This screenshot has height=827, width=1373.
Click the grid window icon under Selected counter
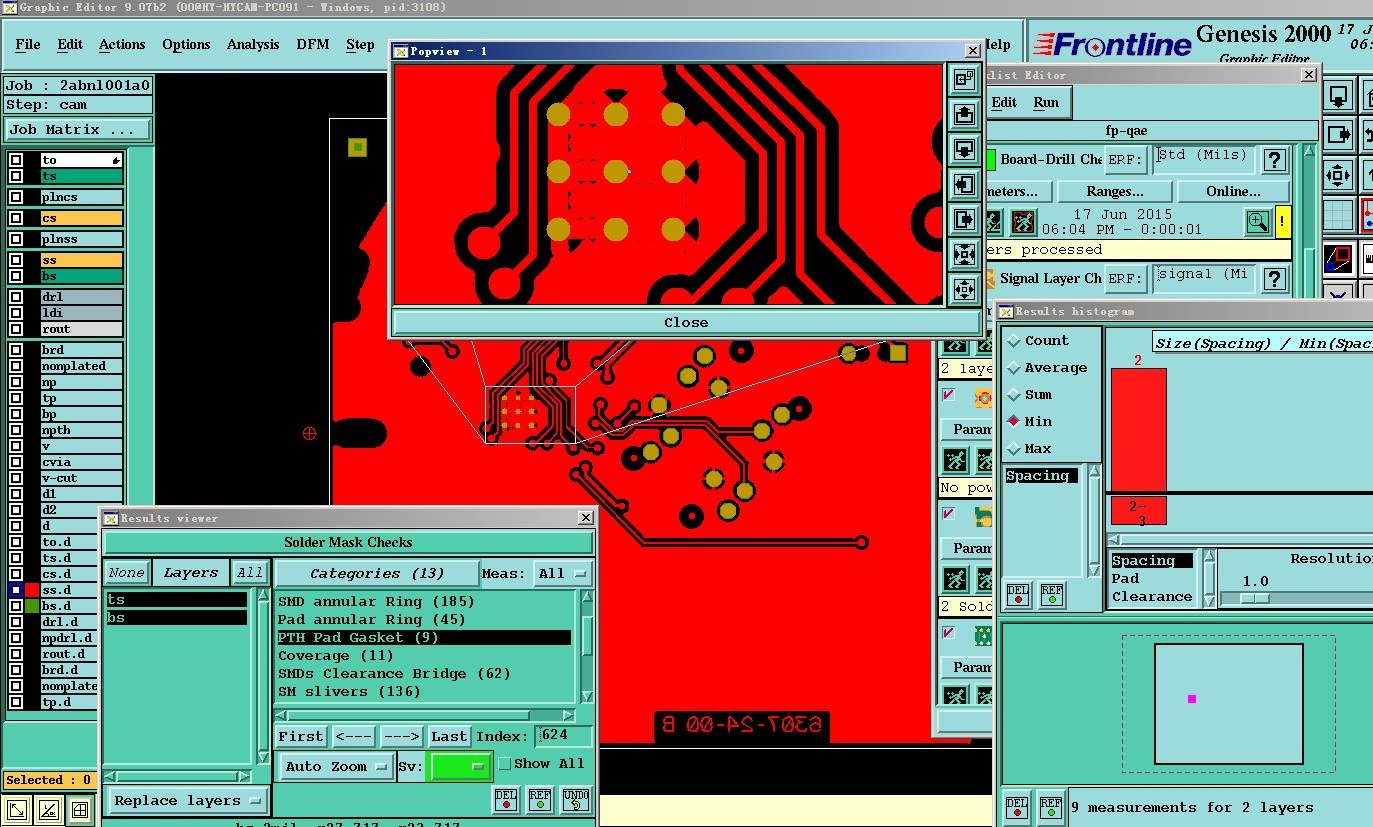tap(81, 810)
